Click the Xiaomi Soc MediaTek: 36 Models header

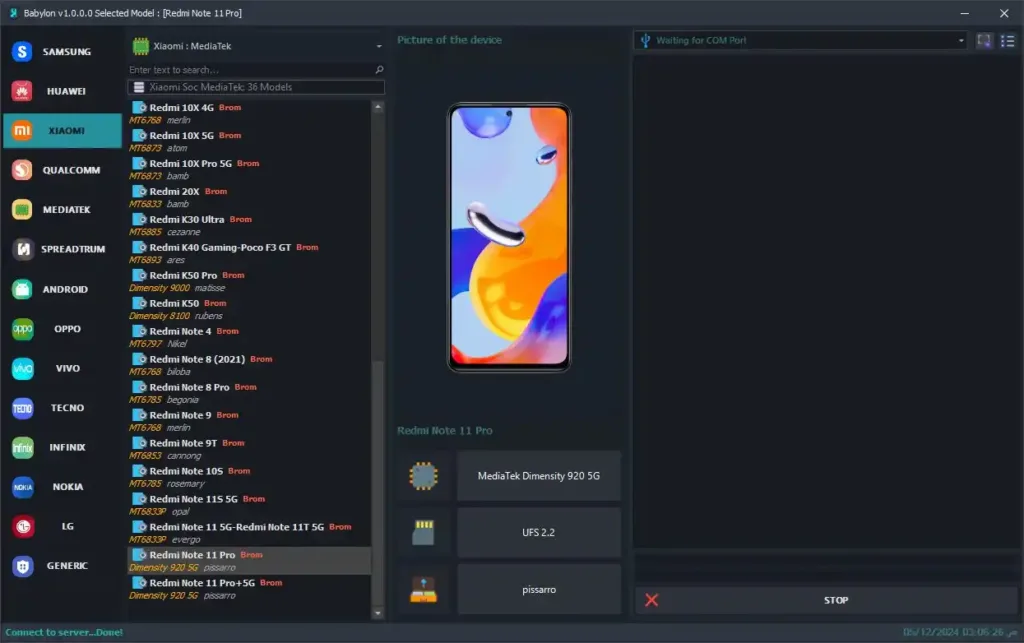tap(256, 87)
